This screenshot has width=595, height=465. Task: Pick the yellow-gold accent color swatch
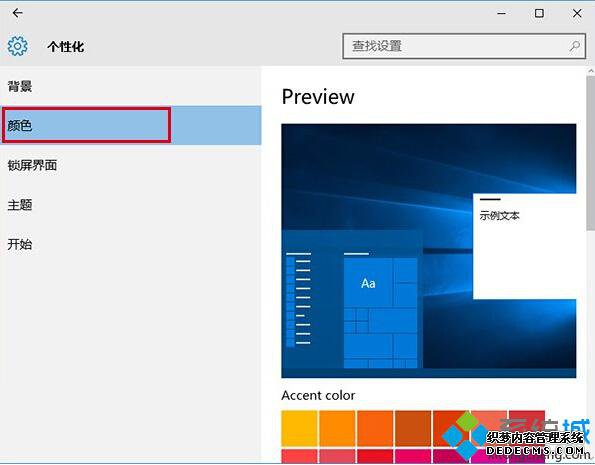(299, 428)
